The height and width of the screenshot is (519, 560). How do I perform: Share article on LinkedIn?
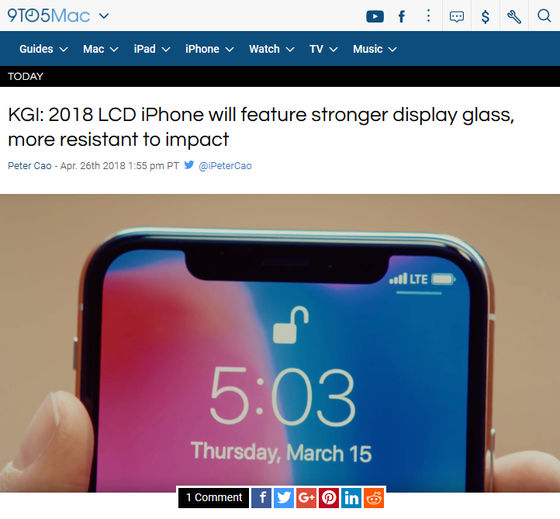[351, 498]
